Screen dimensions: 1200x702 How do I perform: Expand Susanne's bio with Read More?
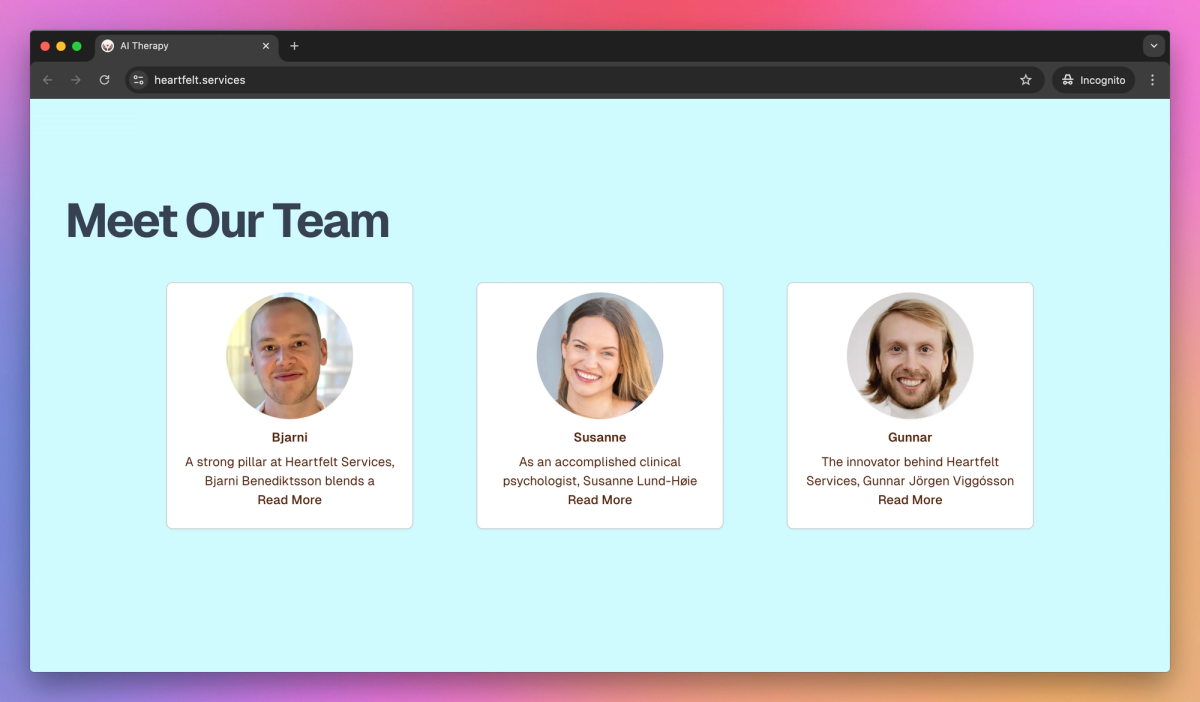pyautogui.click(x=600, y=500)
